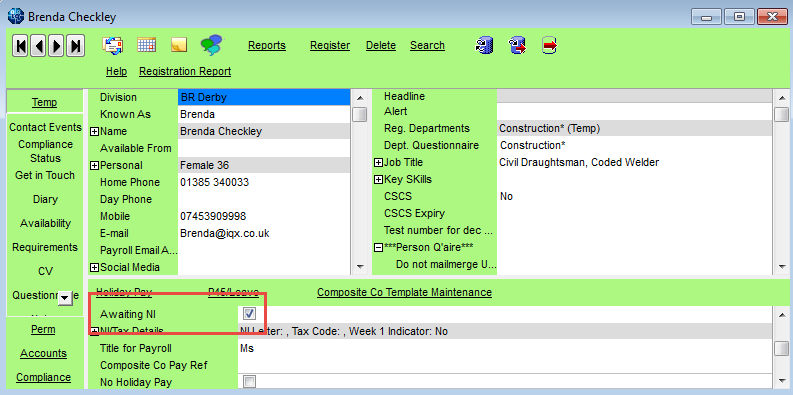
Task: Click the scroll down arrow of payroll panel
Action: tap(781, 381)
